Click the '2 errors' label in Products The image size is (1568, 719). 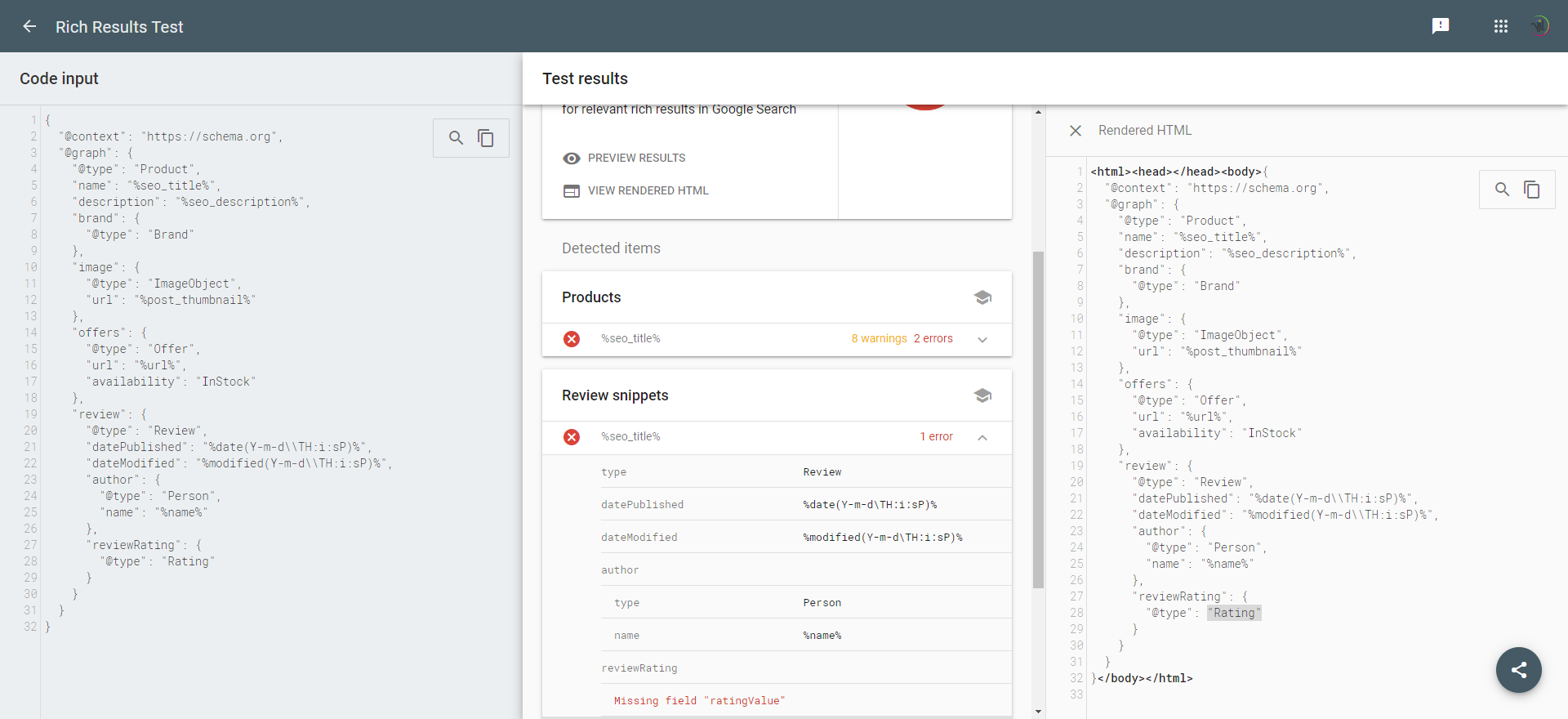click(933, 338)
